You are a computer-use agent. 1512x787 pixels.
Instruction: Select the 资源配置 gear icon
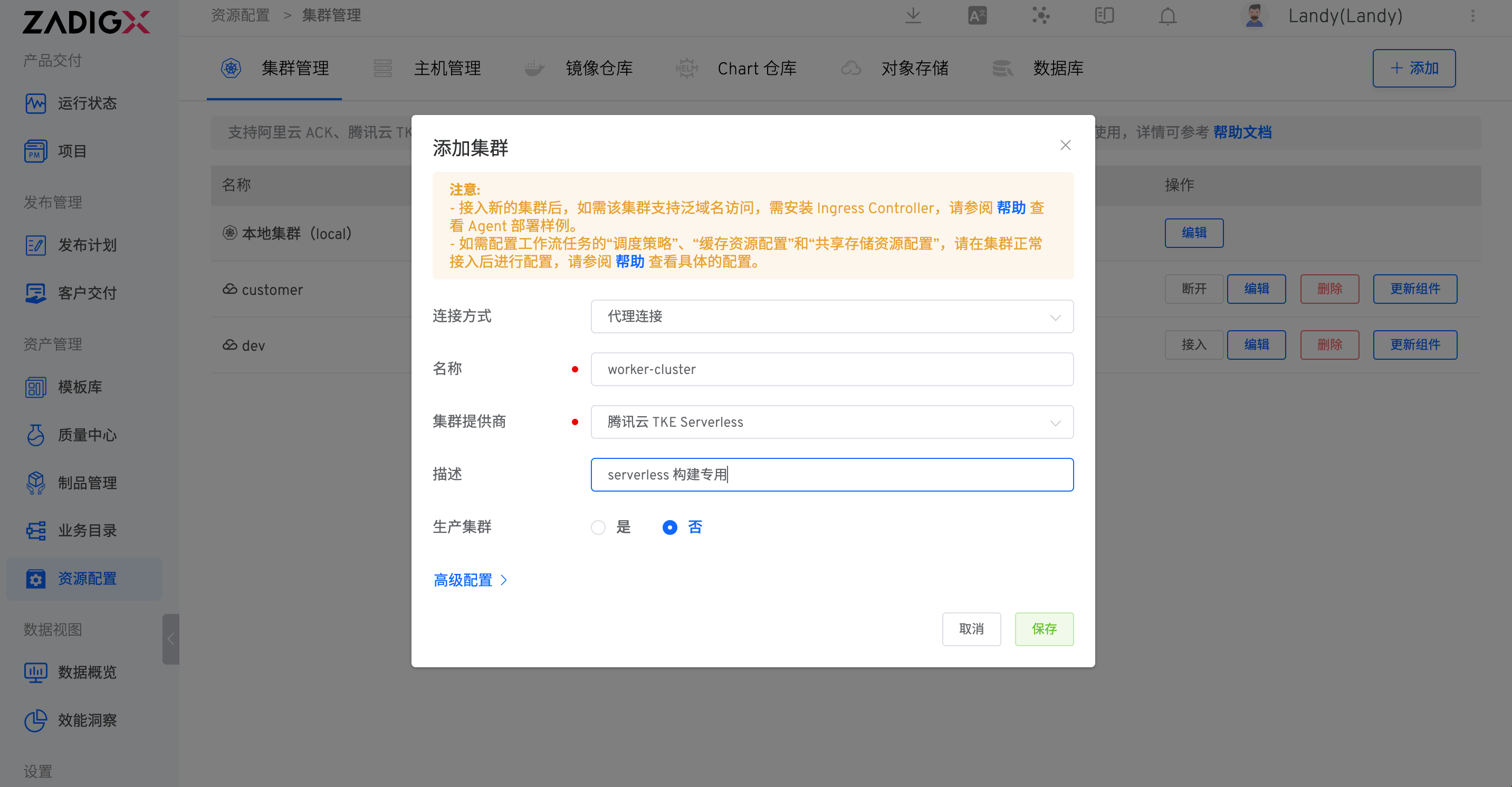click(35, 579)
